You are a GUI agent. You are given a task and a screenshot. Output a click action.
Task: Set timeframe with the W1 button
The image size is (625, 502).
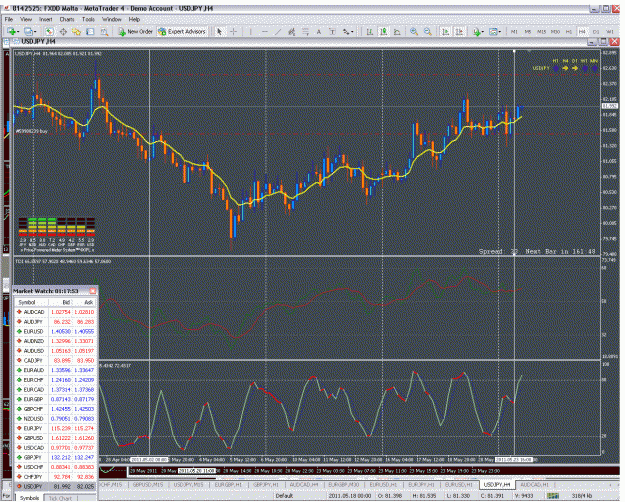610,31
